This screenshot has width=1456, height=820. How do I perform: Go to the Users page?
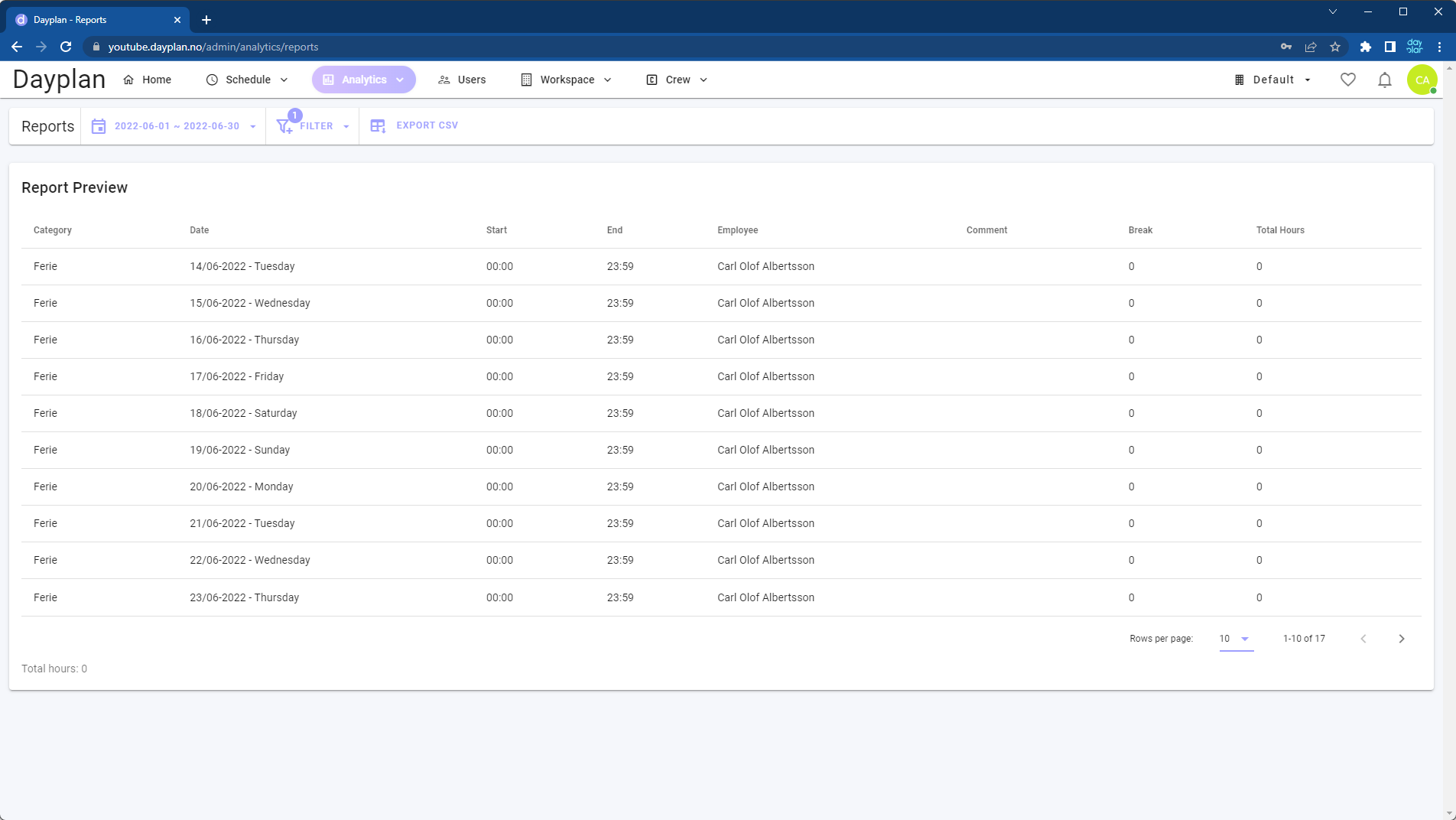(462, 80)
